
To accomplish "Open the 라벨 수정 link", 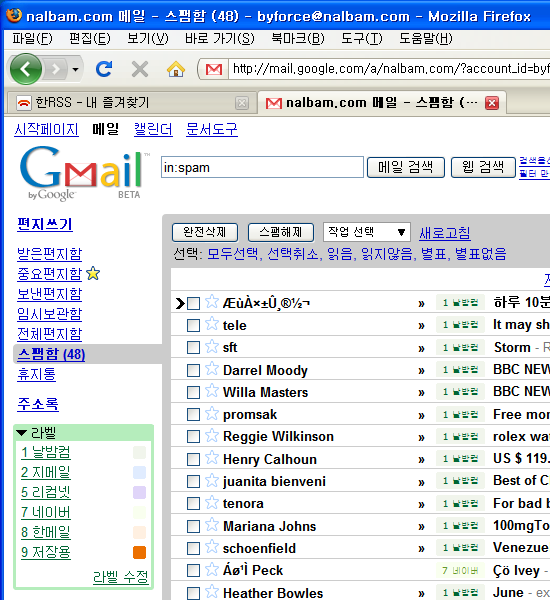I will pos(121,577).
